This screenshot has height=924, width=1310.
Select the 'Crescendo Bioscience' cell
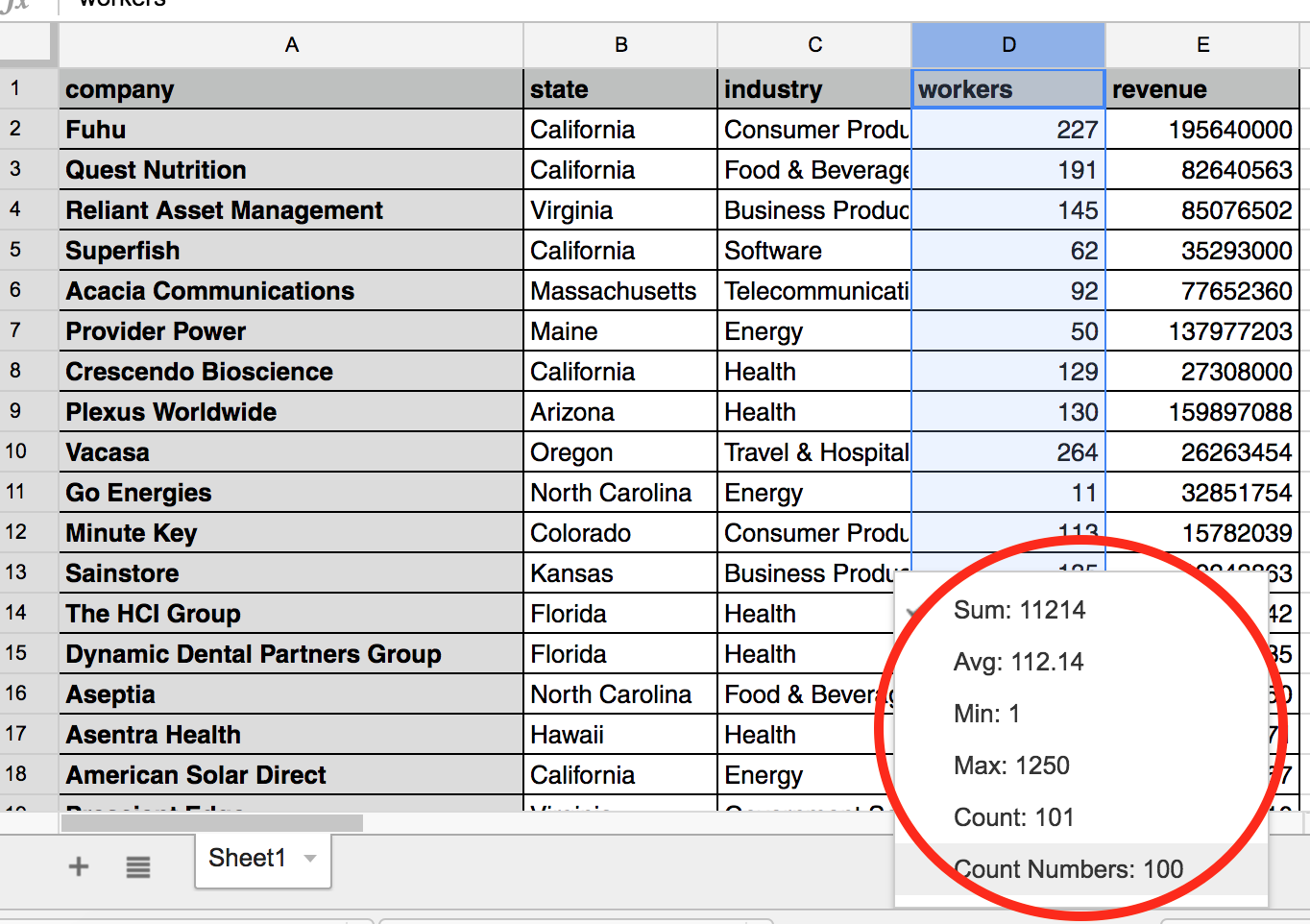pyautogui.click(x=291, y=372)
